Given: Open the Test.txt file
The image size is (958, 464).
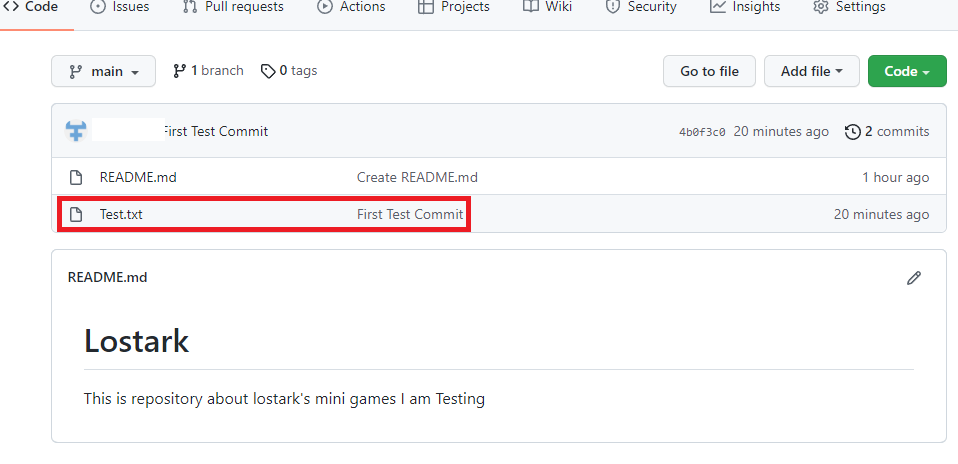Looking at the screenshot, I should 121,215.
